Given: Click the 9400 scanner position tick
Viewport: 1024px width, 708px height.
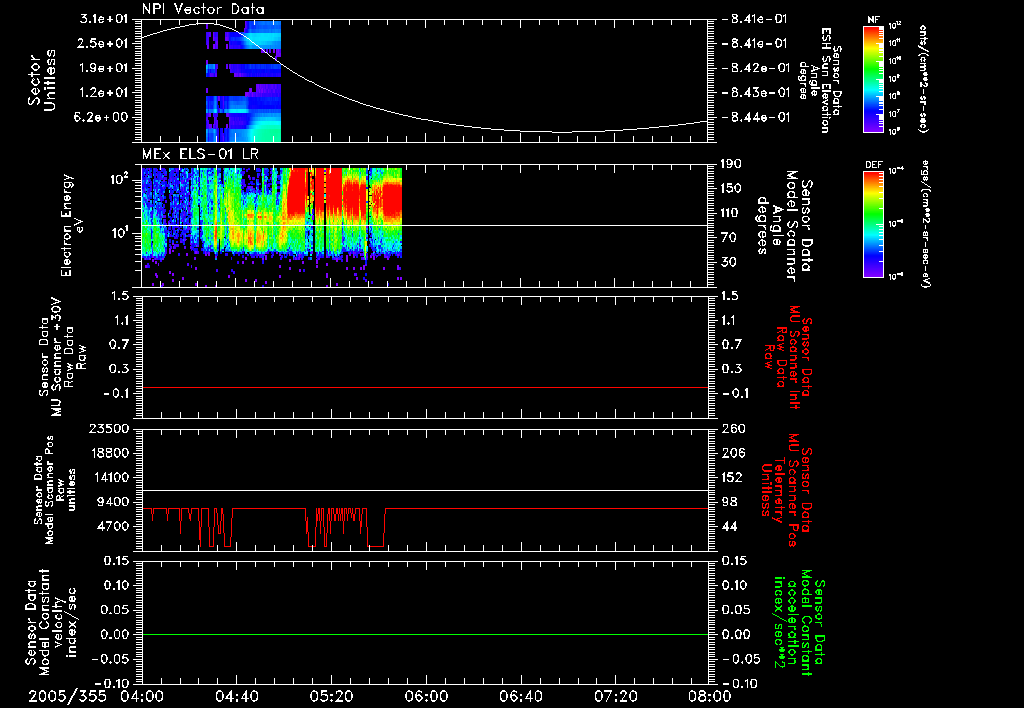Looking at the screenshot, I should (x=113, y=502).
